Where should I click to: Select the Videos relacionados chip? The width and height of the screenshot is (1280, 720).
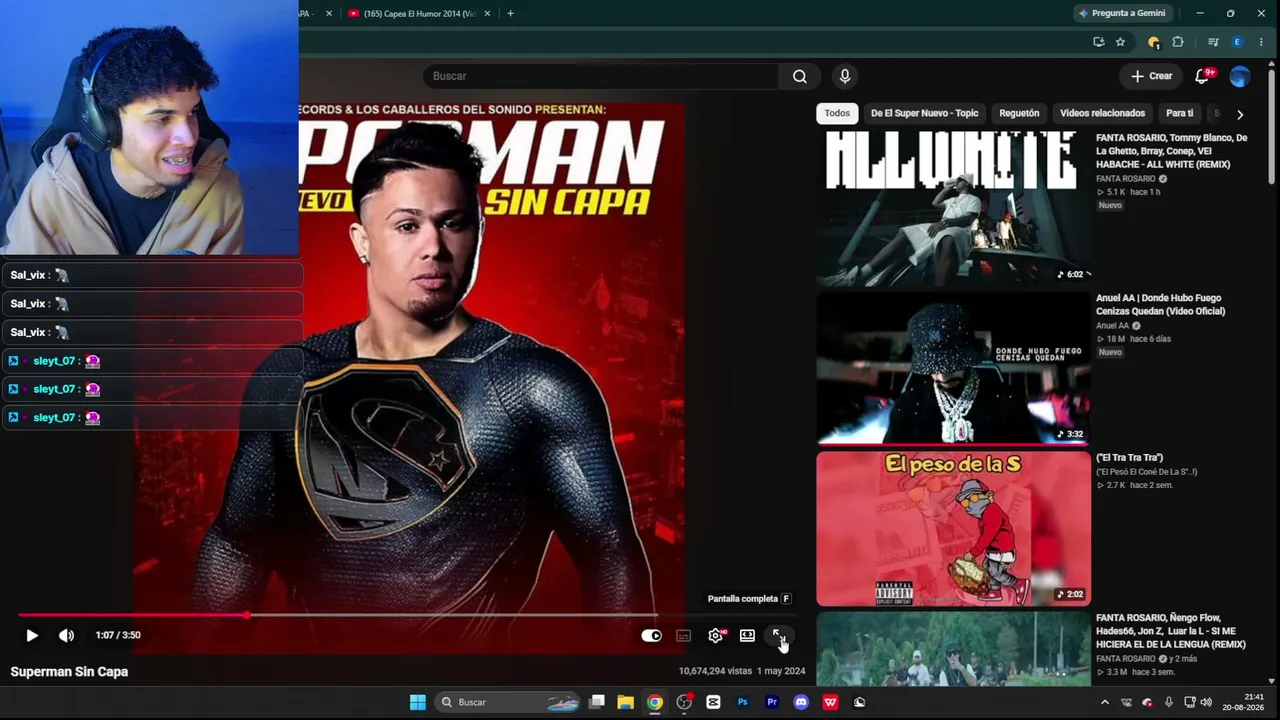tap(1102, 113)
